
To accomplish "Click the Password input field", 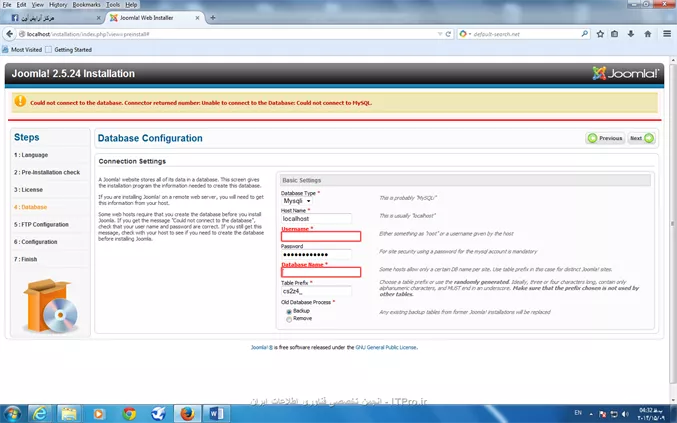I will 316,254.
